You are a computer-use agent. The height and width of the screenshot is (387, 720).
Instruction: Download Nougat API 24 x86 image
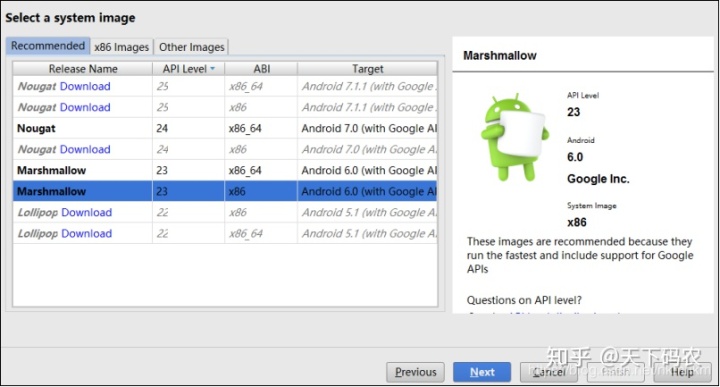(85, 150)
